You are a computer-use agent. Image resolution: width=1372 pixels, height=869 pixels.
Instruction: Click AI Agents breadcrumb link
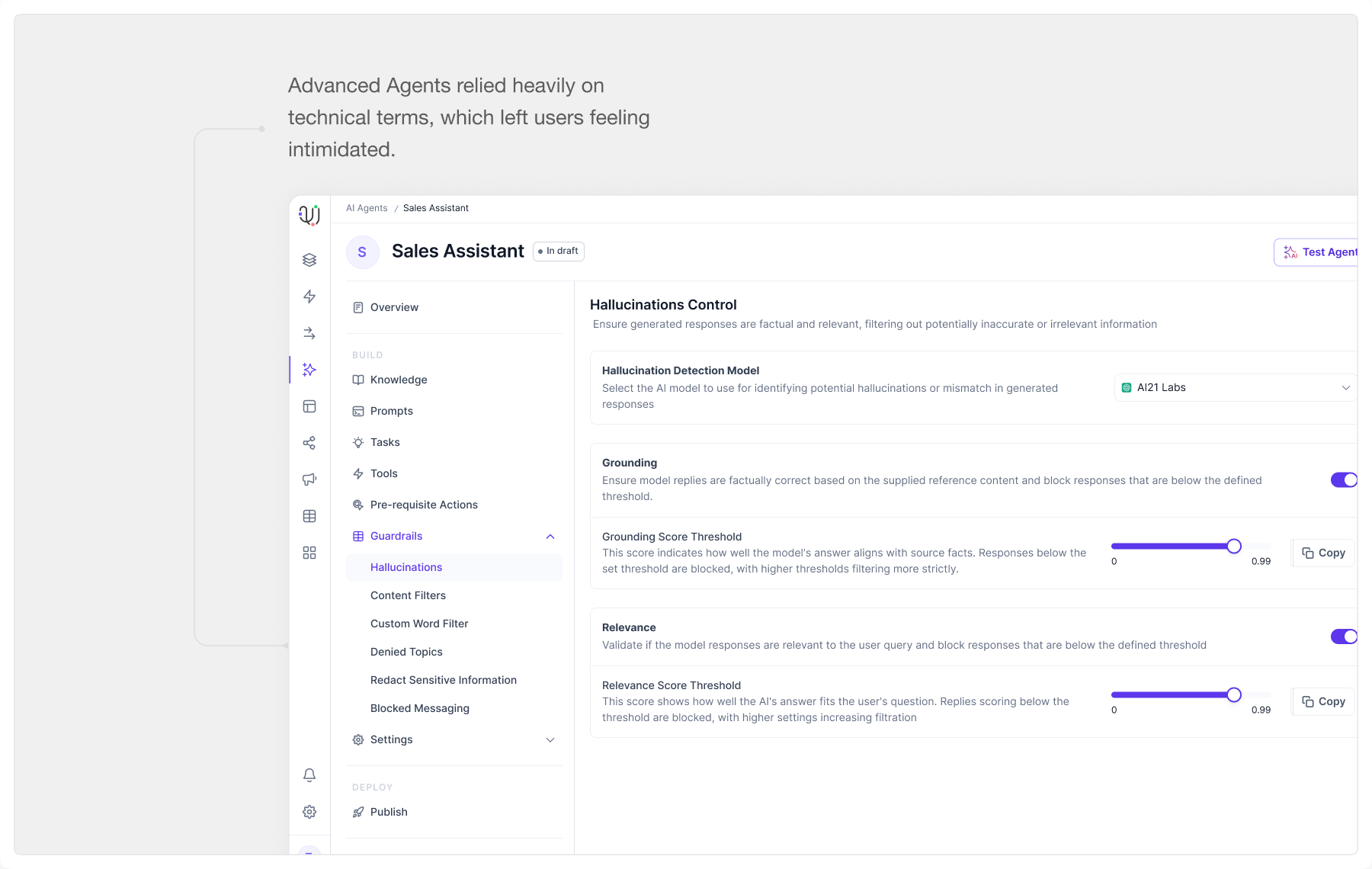pyautogui.click(x=367, y=208)
